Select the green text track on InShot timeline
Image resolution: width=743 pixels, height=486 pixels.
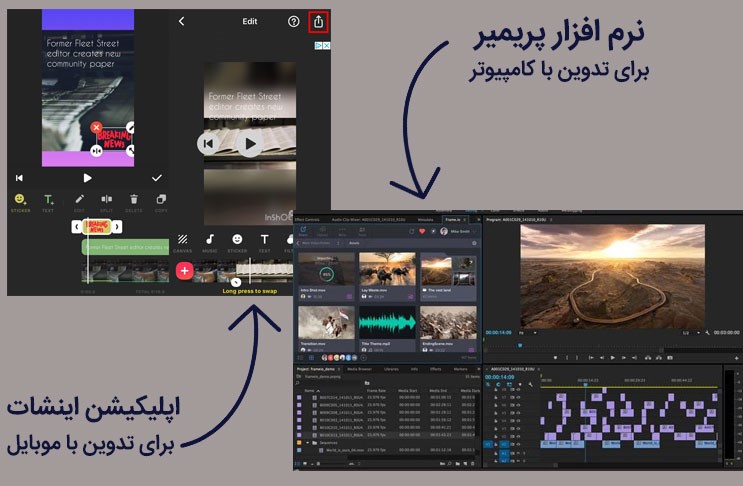[x=126, y=247]
